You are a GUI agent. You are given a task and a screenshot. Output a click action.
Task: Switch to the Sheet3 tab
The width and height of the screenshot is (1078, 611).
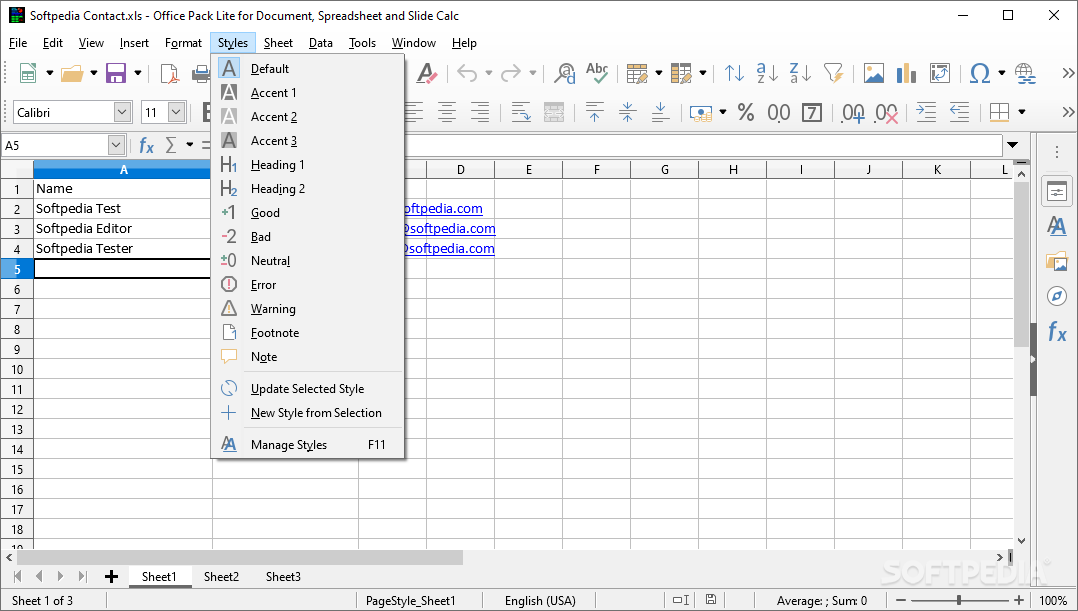[283, 577]
